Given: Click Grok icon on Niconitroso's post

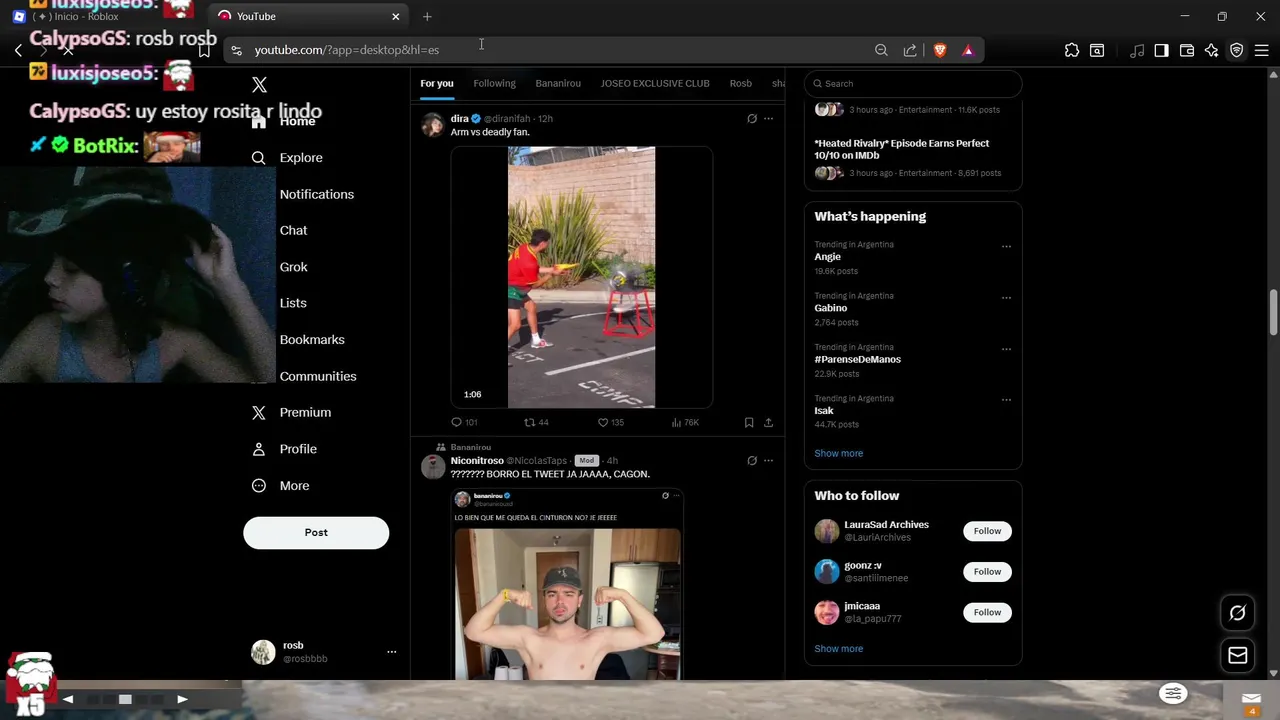Looking at the screenshot, I should pos(752,461).
